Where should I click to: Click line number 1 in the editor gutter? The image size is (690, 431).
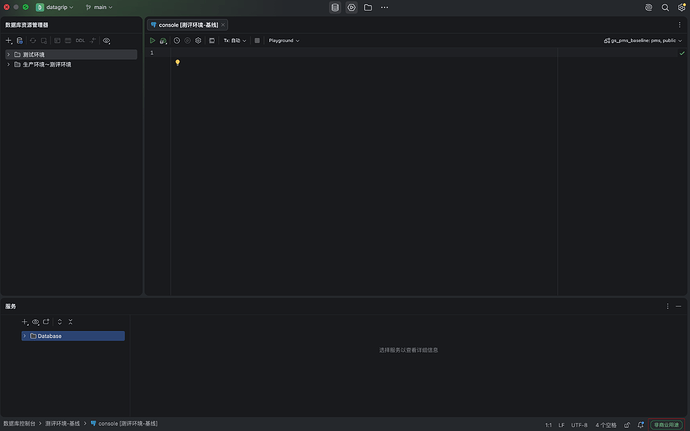pyautogui.click(x=152, y=53)
